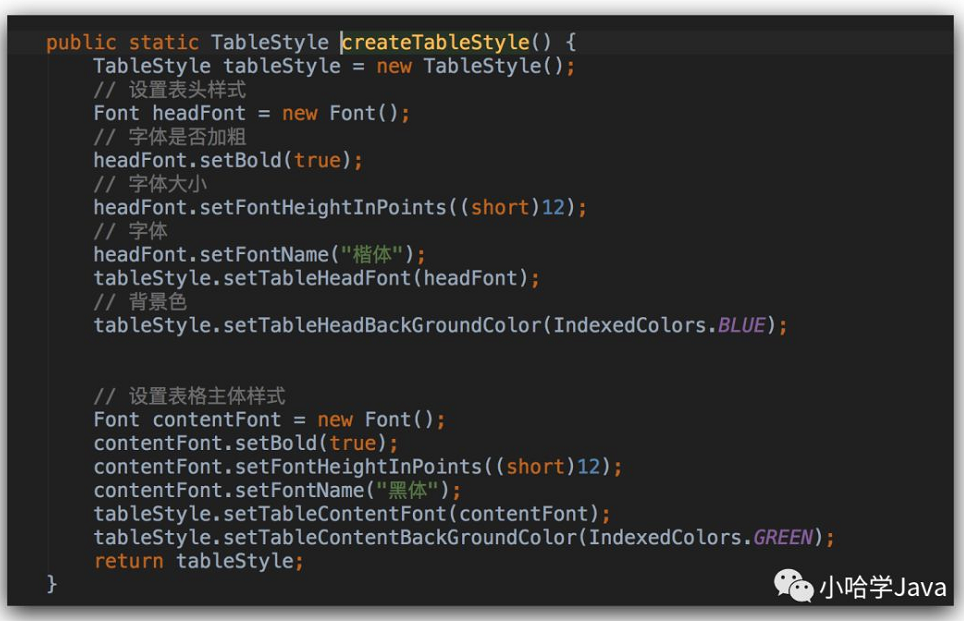
Task: Click the comment '// 字体'
Action: pyautogui.click(x=130, y=231)
